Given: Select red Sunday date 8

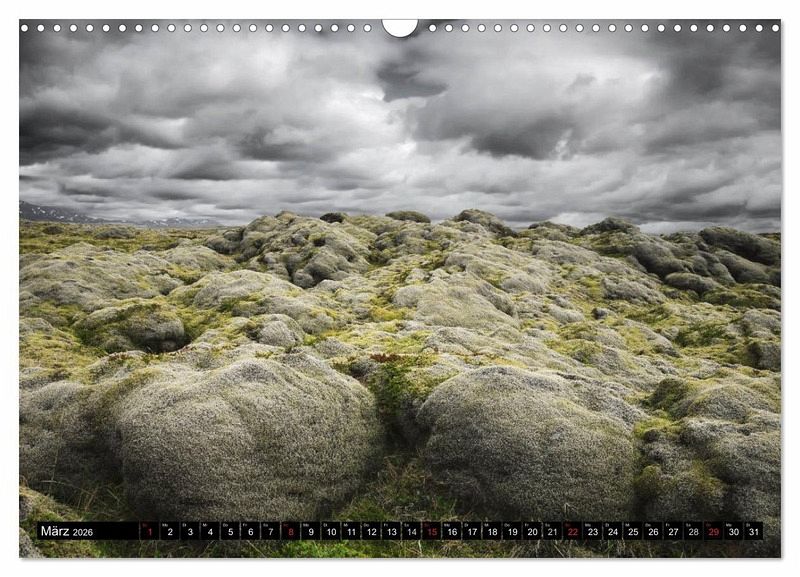Looking at the screenshot, I should (x=290, y=531).
